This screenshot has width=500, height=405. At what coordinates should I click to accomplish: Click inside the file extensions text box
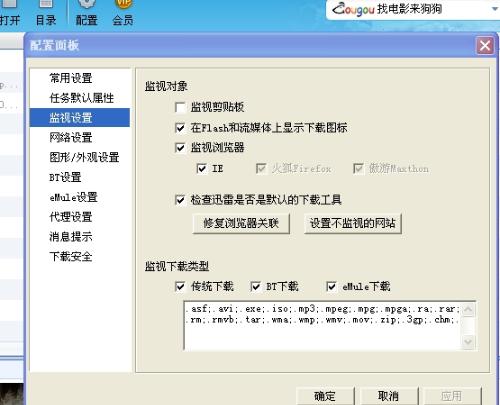pos(323,326)
